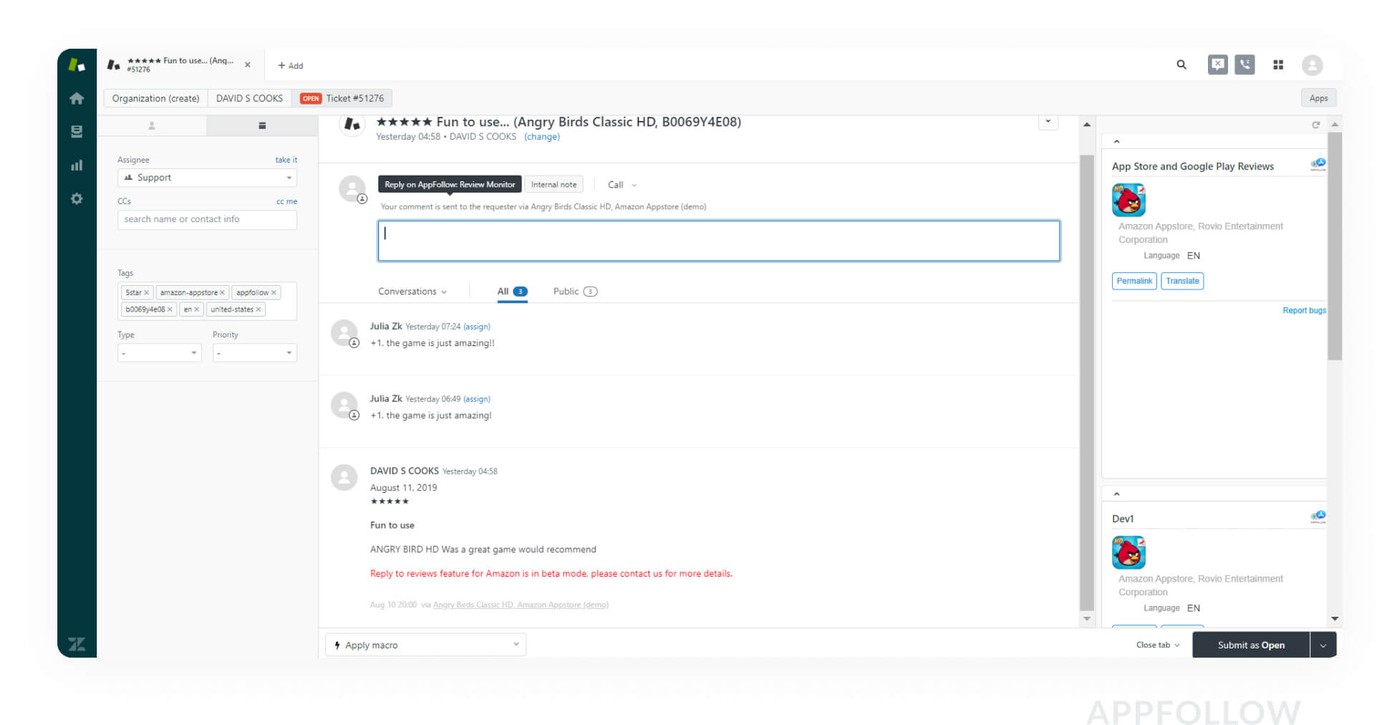Open the user profile avatar menu
This screenshot has width=1400, height=725.
point(1312,65)
